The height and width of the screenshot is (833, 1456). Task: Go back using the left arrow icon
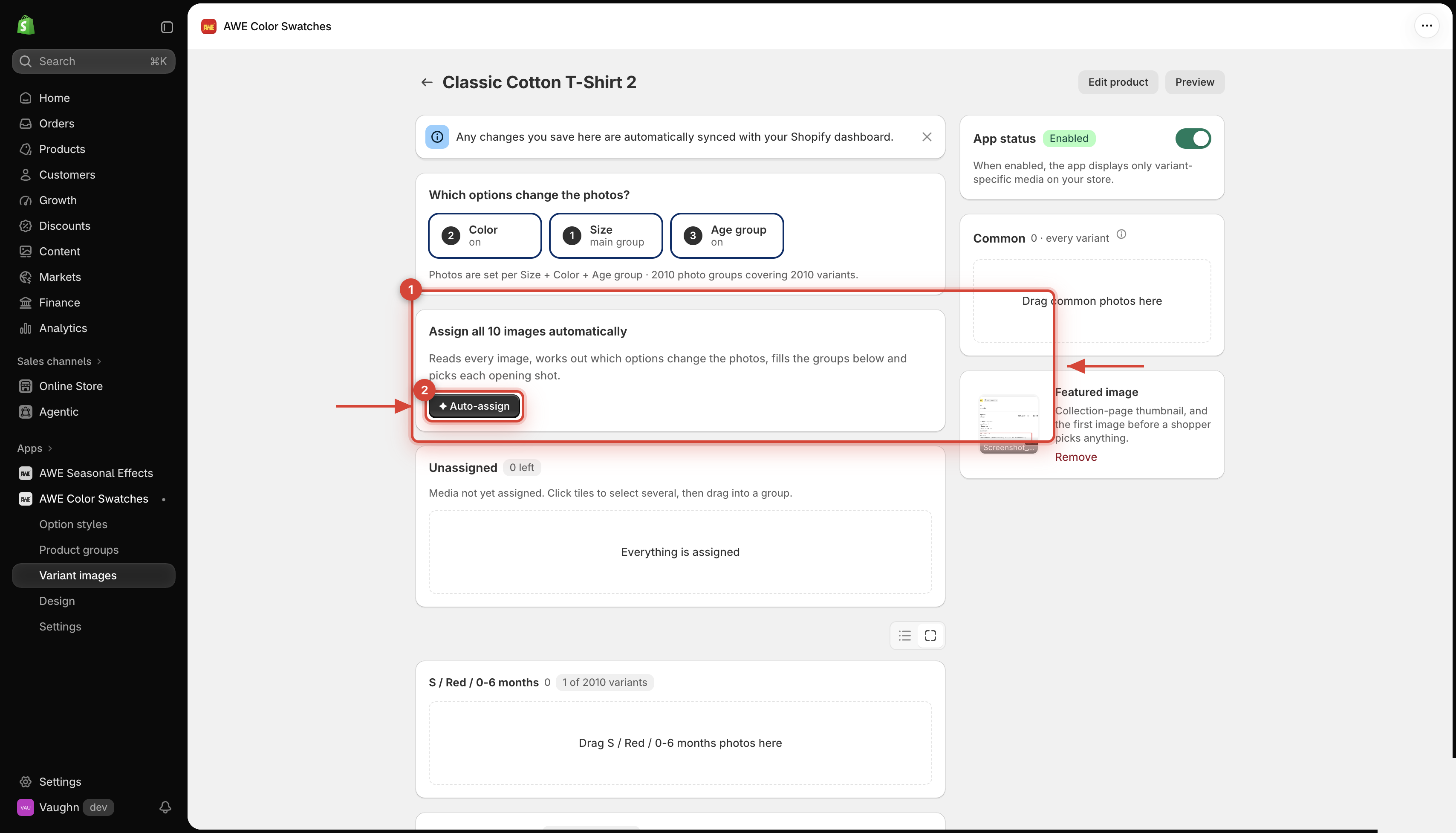pyautogui.click(x=427, y=82)
